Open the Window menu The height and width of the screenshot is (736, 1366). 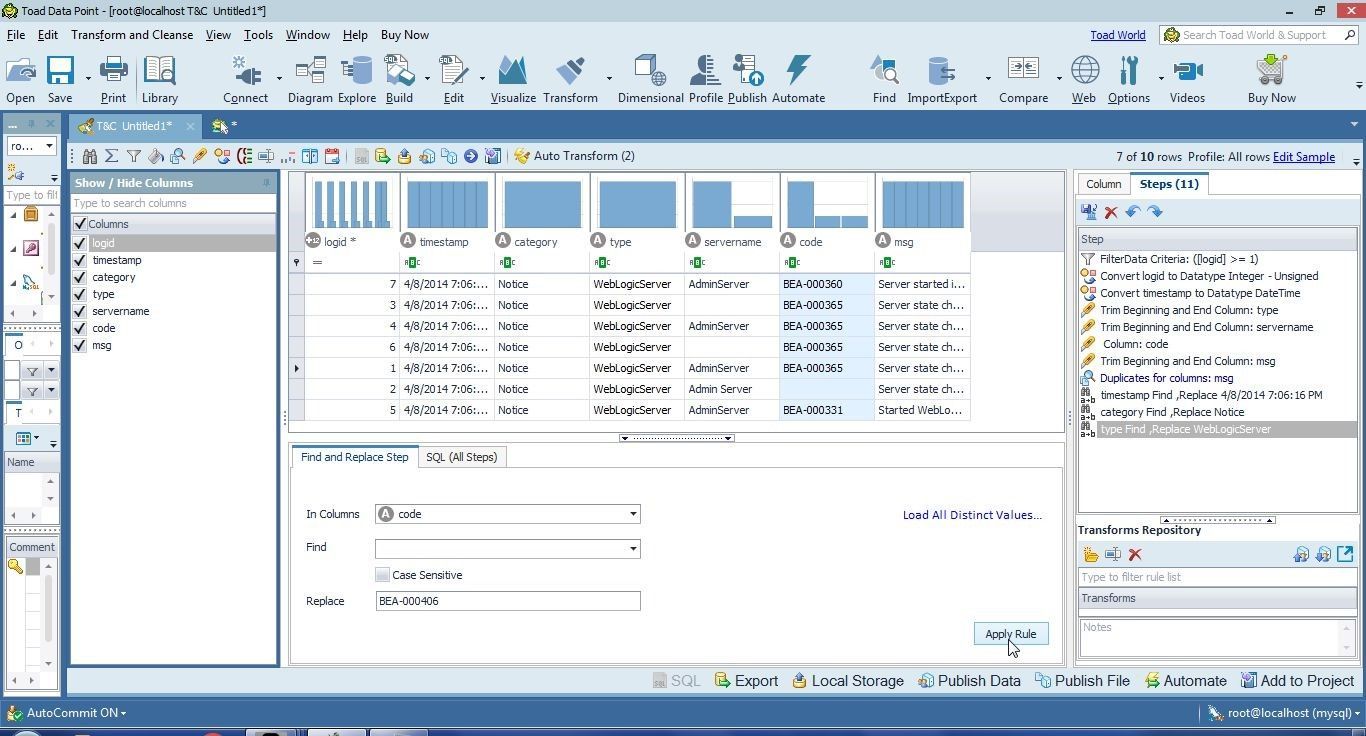pos(307,35)
